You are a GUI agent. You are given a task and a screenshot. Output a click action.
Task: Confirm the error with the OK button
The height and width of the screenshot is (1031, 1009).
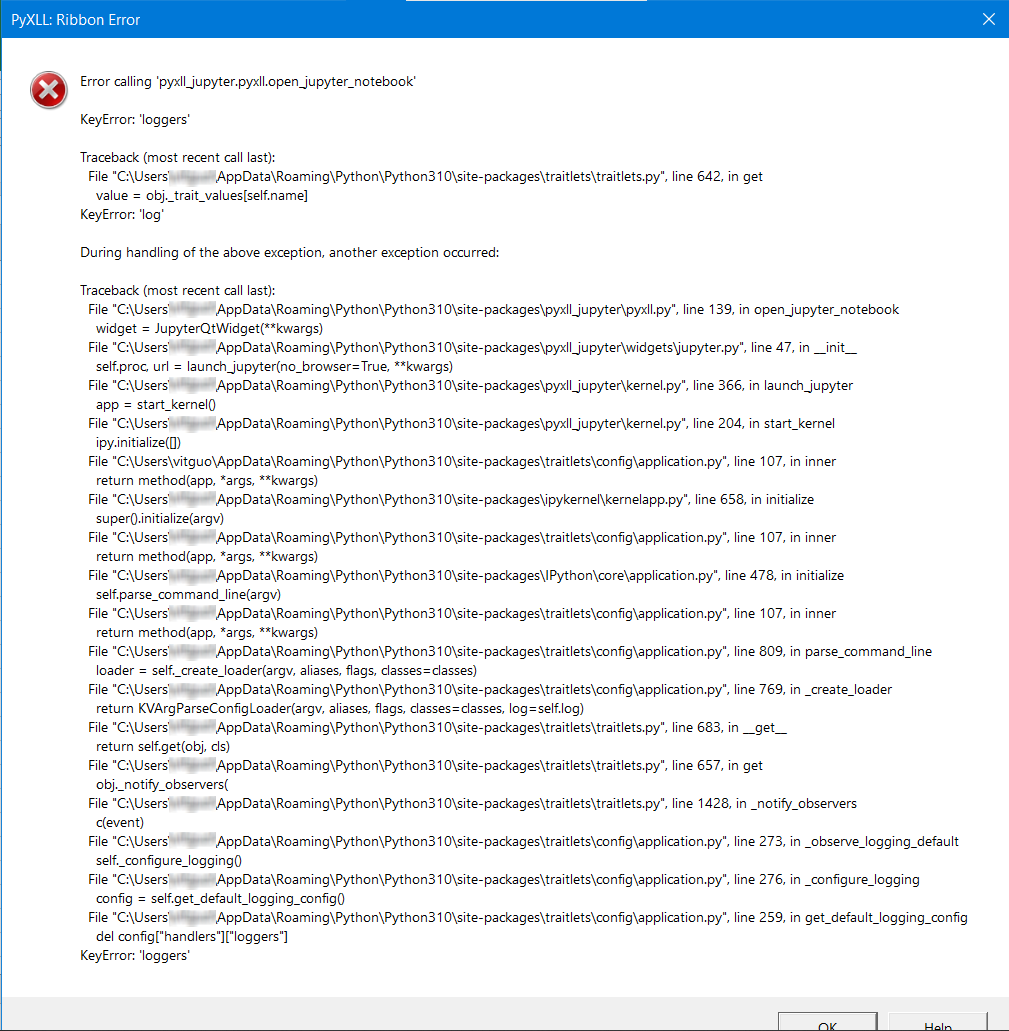pos(828,1022)
